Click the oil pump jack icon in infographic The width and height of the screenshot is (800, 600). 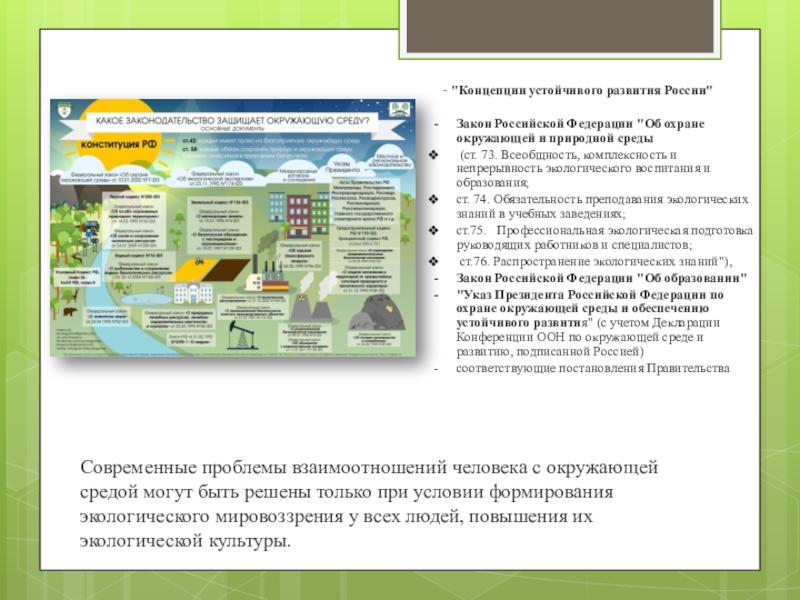pyautogui.click(x=242, y=334)
